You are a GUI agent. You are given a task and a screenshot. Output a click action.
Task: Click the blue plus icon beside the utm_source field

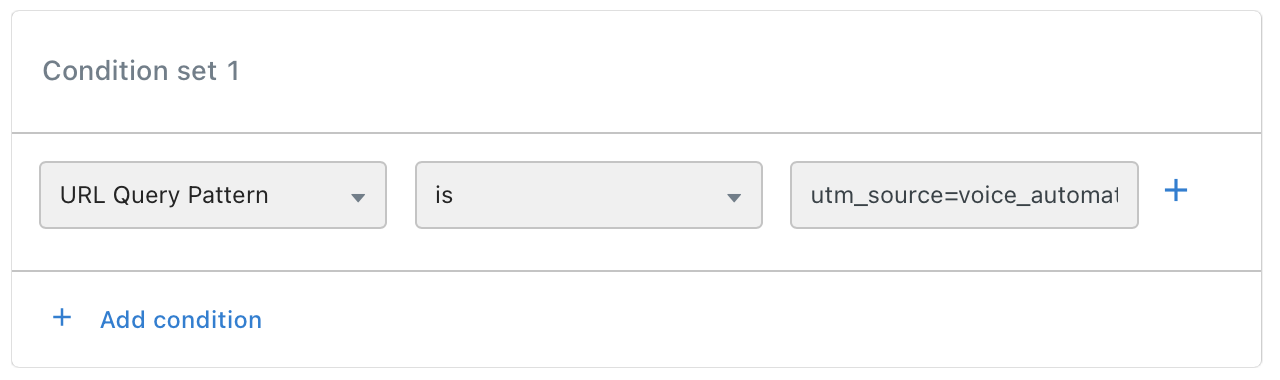coord(1177,190)
